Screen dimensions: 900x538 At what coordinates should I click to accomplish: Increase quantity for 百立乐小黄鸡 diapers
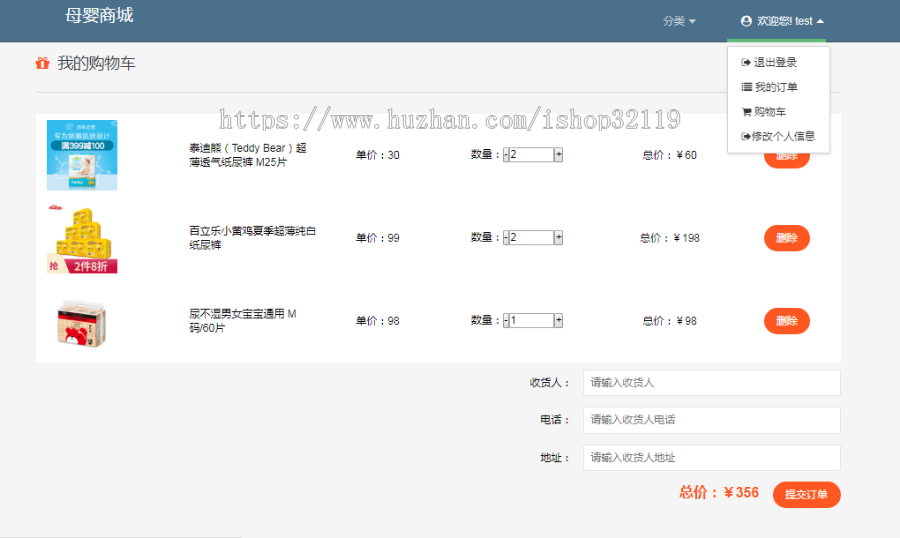(x=558, y=238)
